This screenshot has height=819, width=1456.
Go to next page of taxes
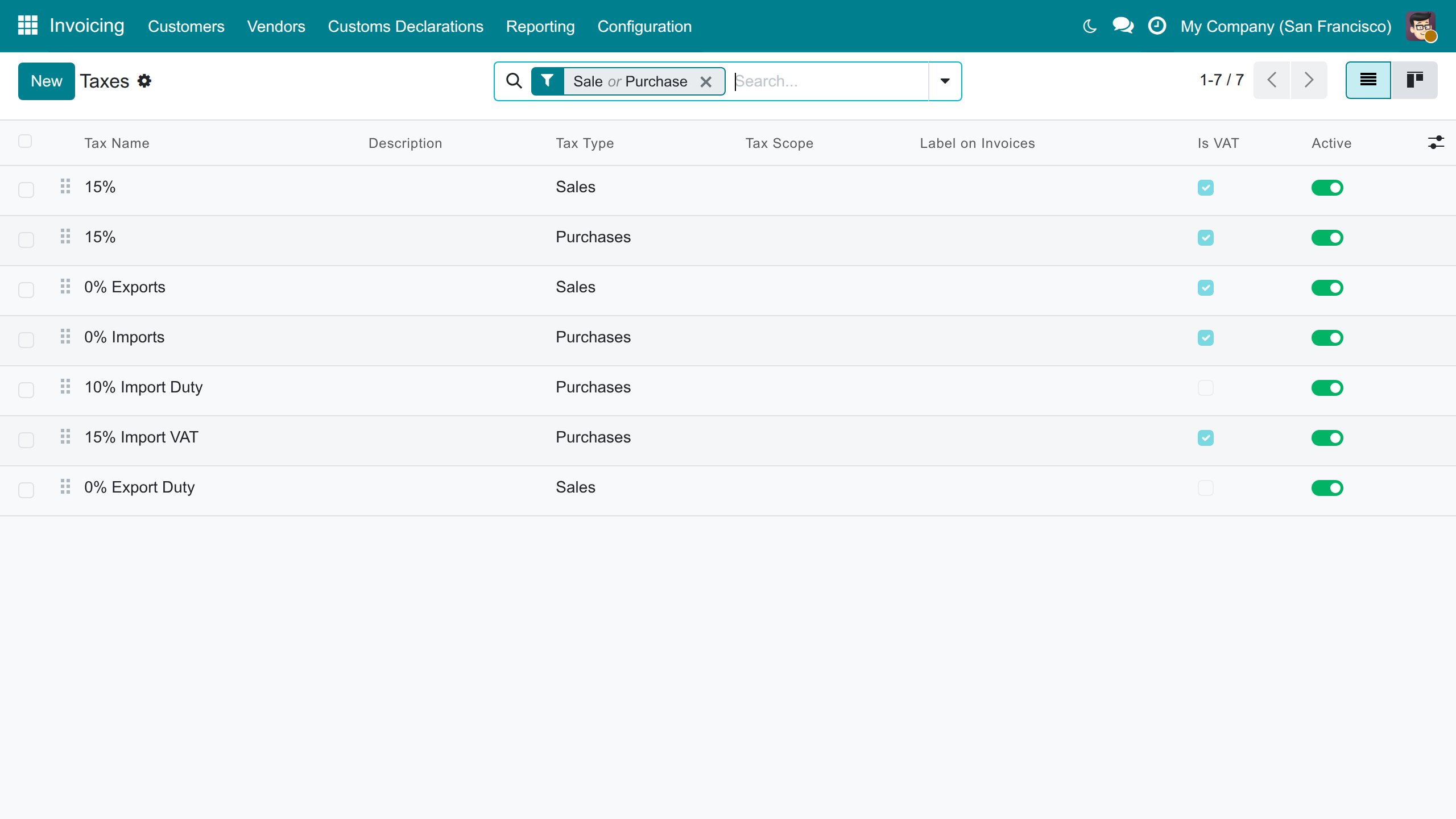1309,80
